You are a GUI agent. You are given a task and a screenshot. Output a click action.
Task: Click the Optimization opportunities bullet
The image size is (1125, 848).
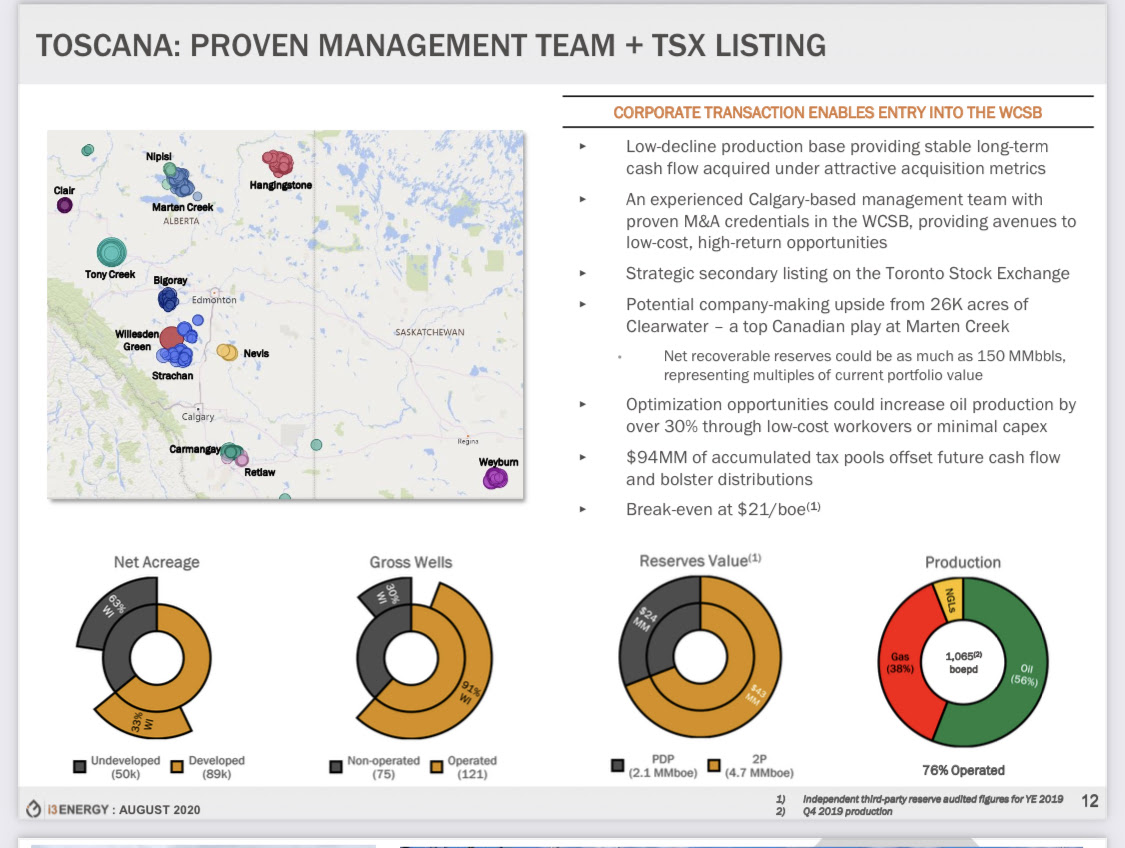click(850, 415)
